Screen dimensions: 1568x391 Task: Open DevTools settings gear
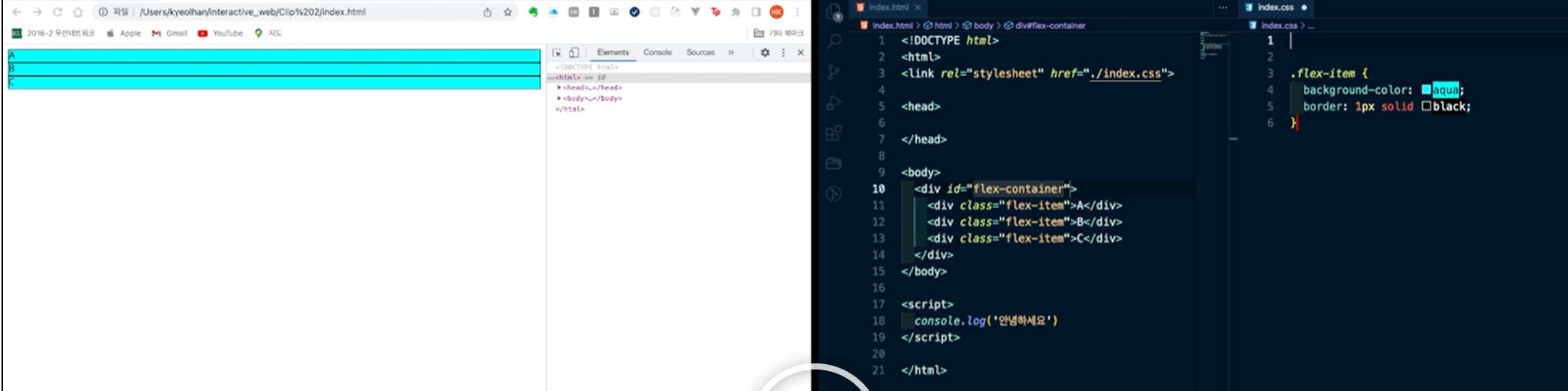coord(765,52)
